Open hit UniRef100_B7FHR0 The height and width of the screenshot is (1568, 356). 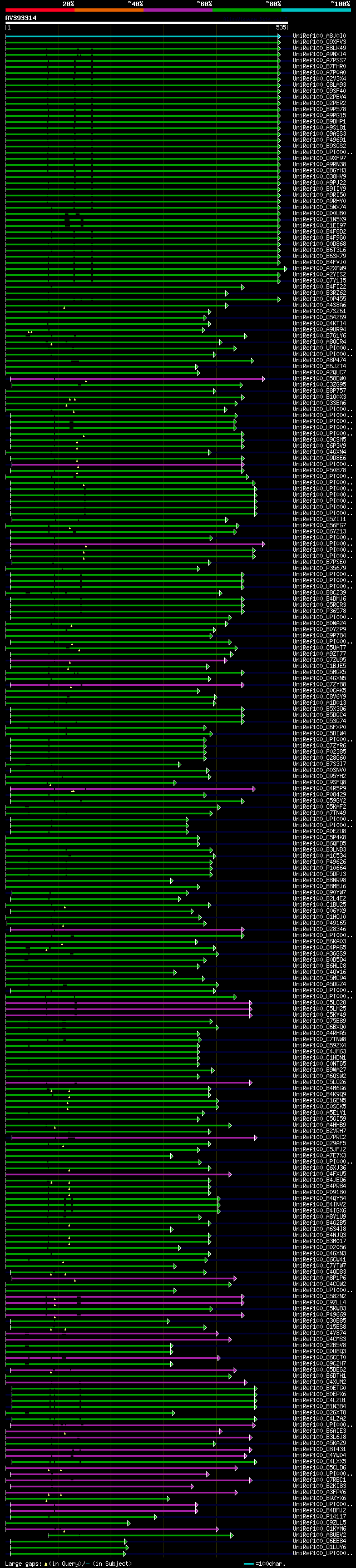[319, 66]
